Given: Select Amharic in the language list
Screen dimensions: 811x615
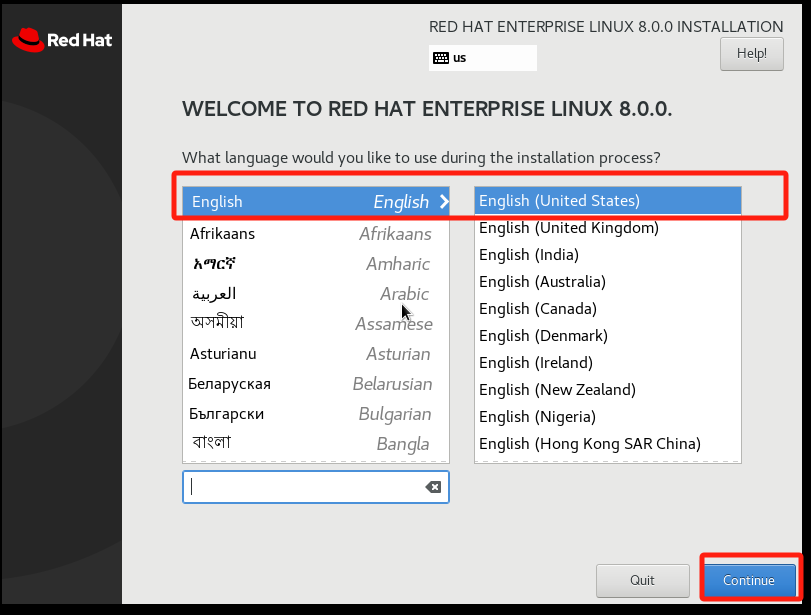Looking at the screenshot, I should pos(316,264).
